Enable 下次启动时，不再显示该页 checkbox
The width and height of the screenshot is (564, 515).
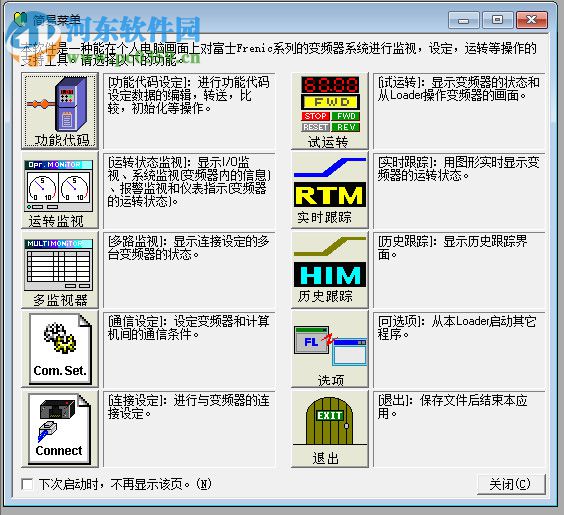click(27, 484)
